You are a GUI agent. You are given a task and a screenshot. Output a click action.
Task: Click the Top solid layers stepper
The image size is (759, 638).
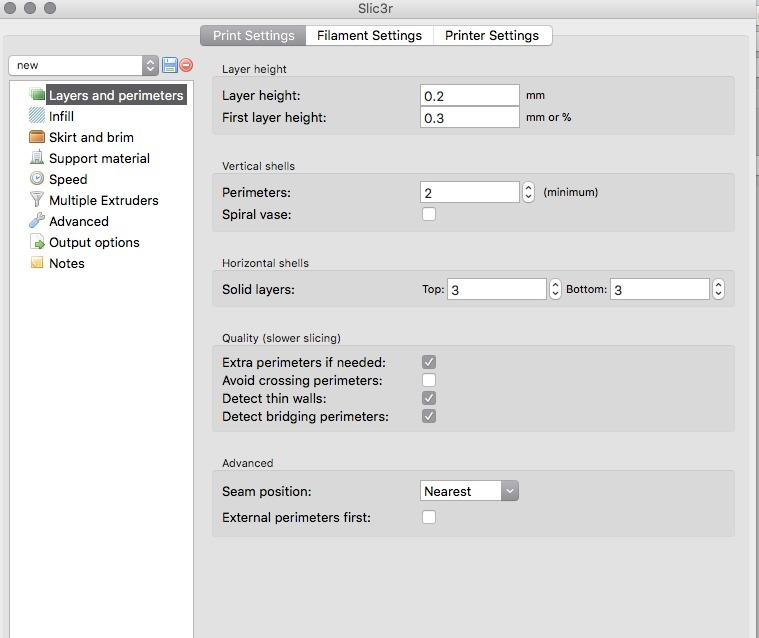tap(555, 289)
